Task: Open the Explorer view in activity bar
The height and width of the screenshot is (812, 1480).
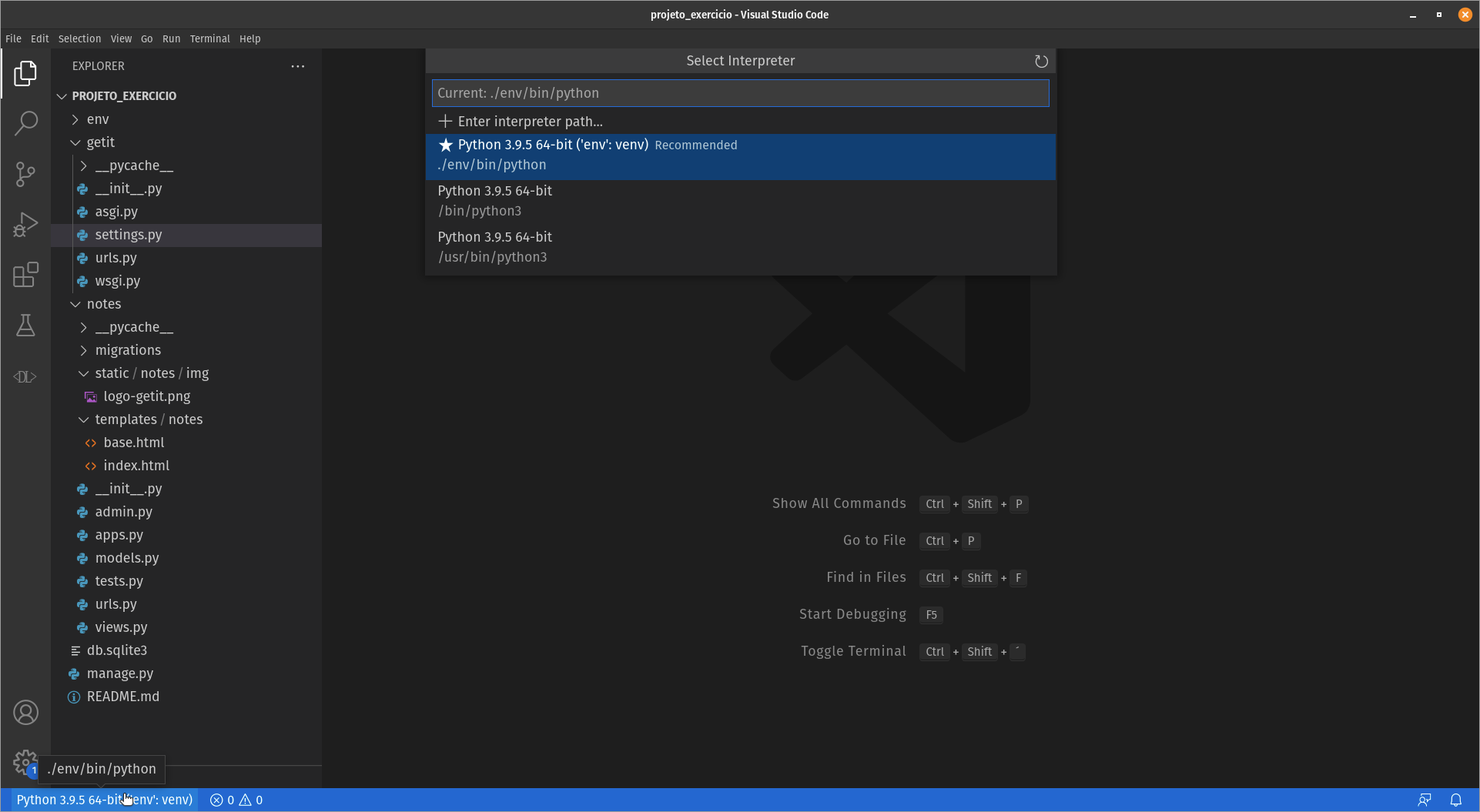Action: [x=25, y=73]
